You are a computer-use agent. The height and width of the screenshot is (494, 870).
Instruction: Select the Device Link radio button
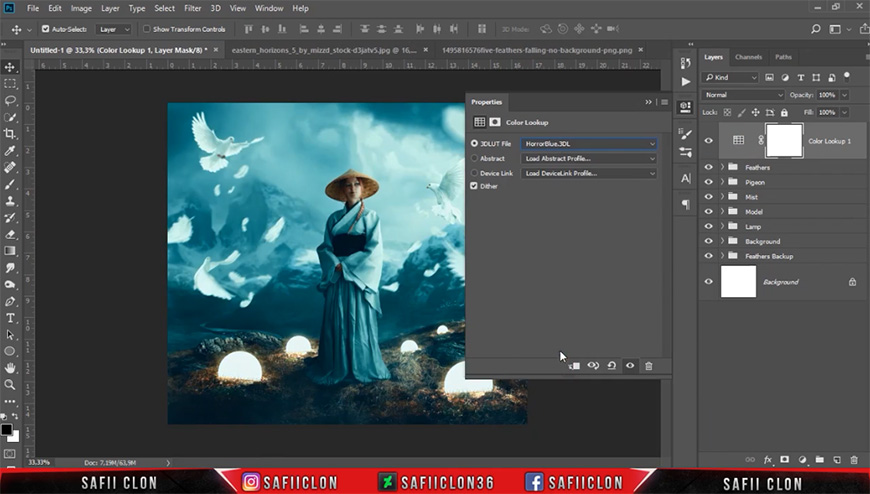pos(474,173)
